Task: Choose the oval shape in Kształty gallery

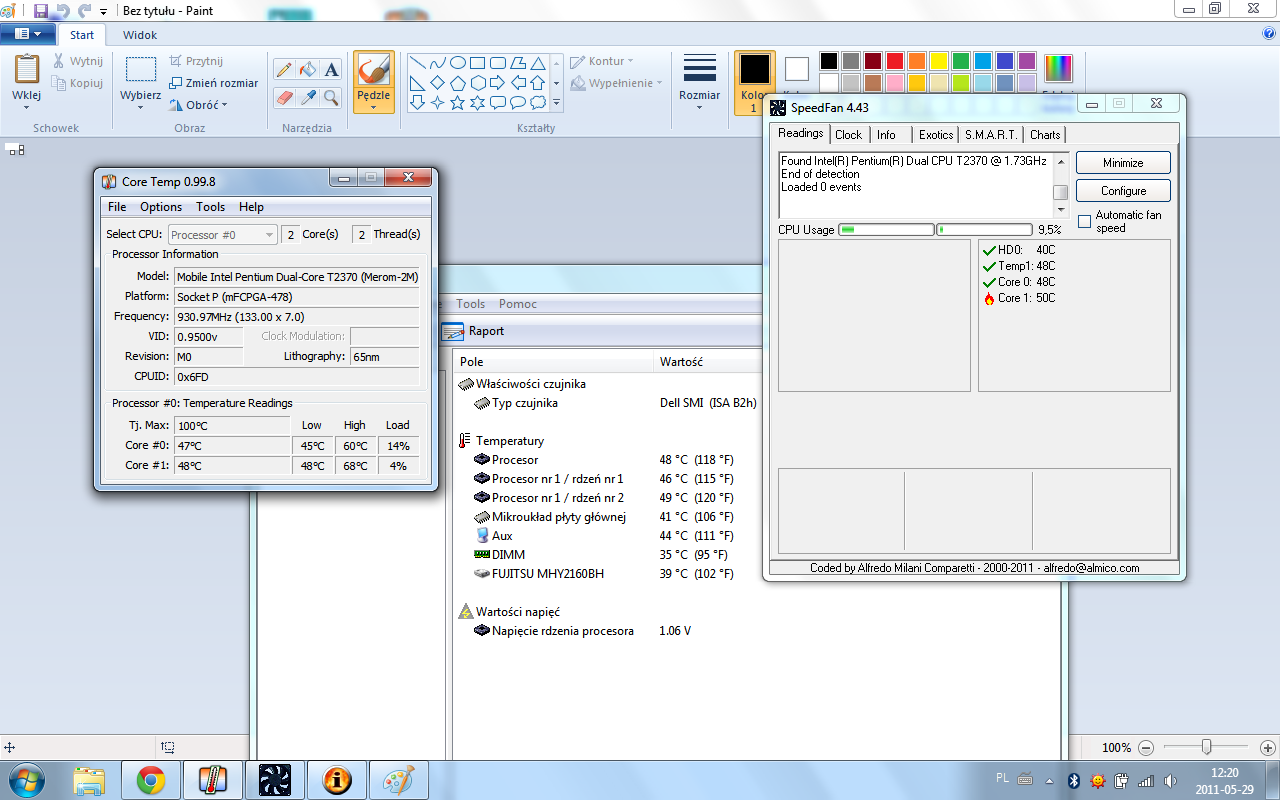Action: click(458, 63)
